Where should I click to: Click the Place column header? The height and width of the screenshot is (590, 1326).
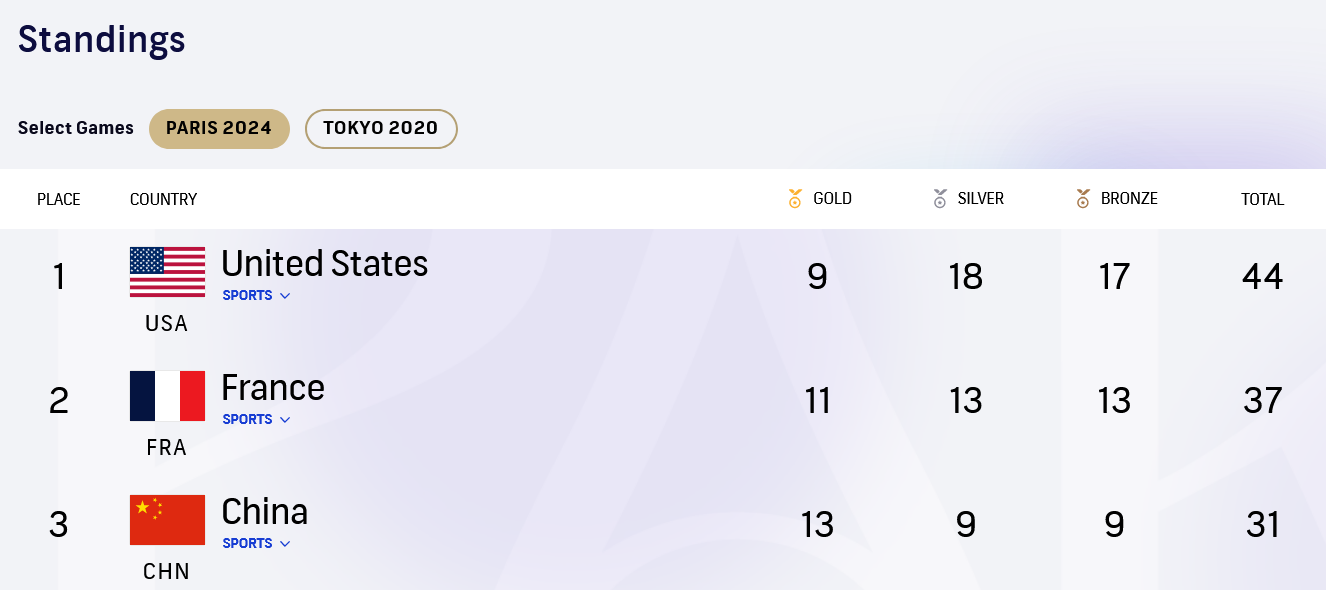[59, 199]
